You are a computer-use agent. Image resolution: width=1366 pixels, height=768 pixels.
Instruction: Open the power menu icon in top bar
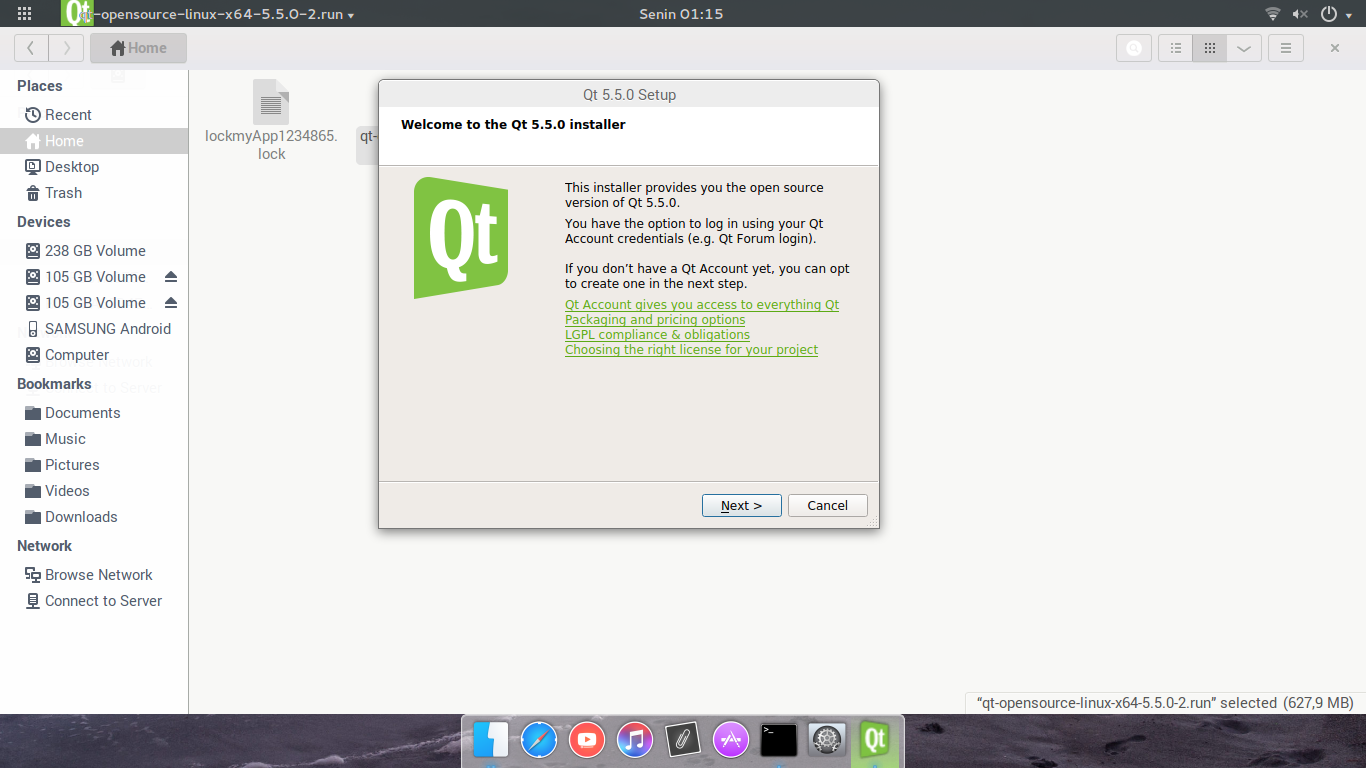[x=1329, y=14]
